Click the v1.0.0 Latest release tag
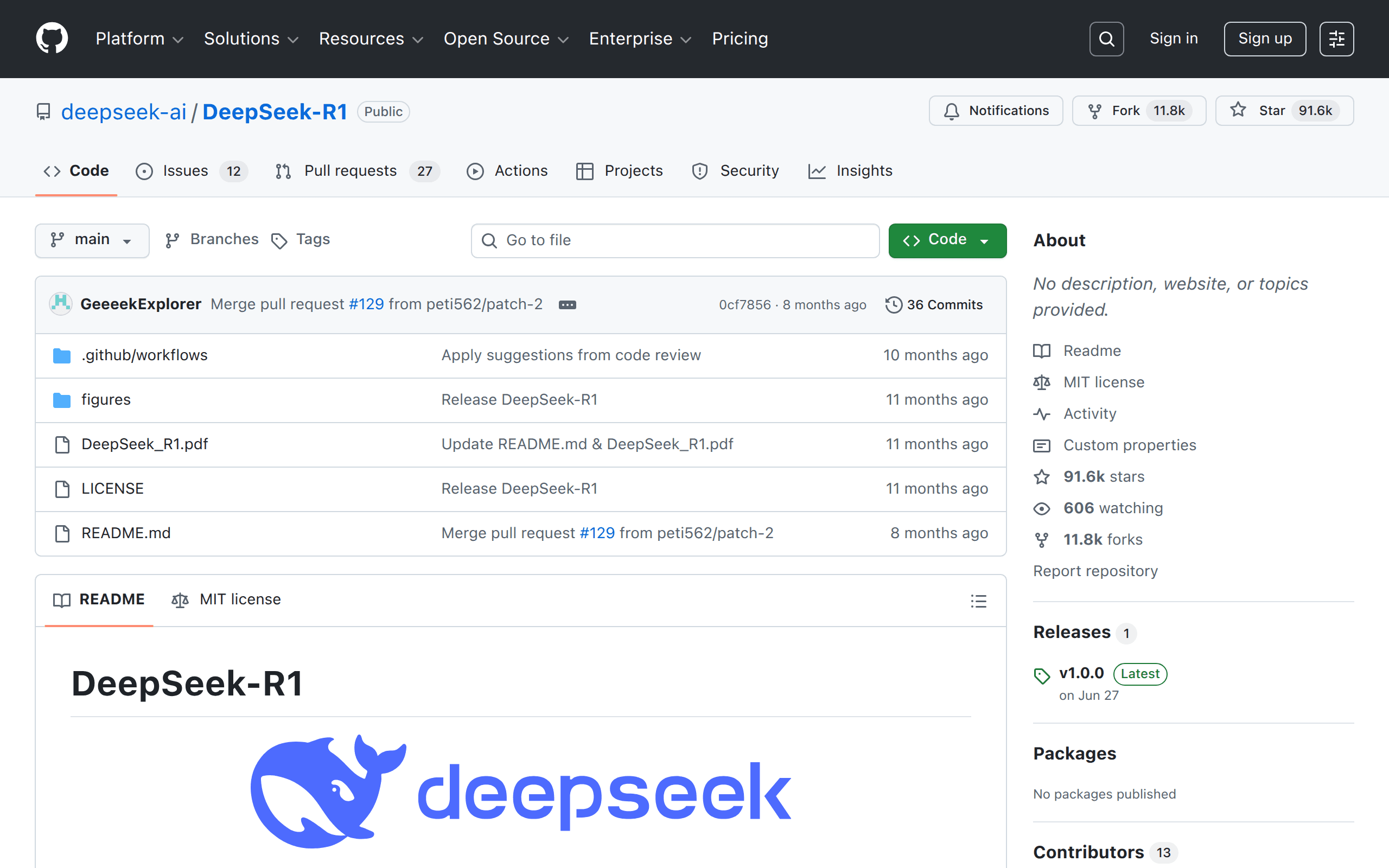This screenshot has width=1389, height=868. [1081, 673]
